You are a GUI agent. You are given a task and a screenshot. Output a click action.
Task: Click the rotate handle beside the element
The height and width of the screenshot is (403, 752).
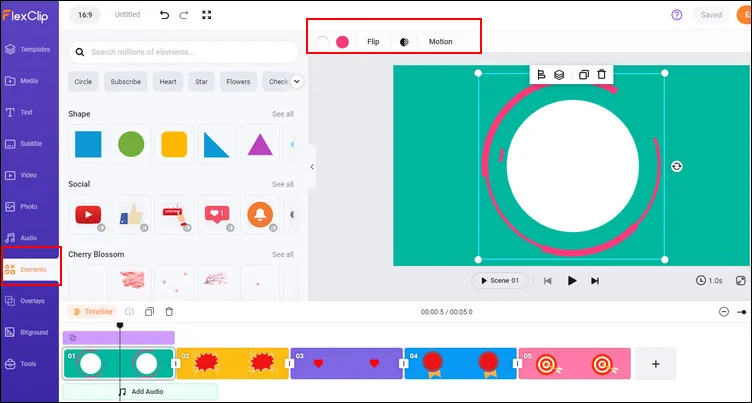(x=677, y=166)
